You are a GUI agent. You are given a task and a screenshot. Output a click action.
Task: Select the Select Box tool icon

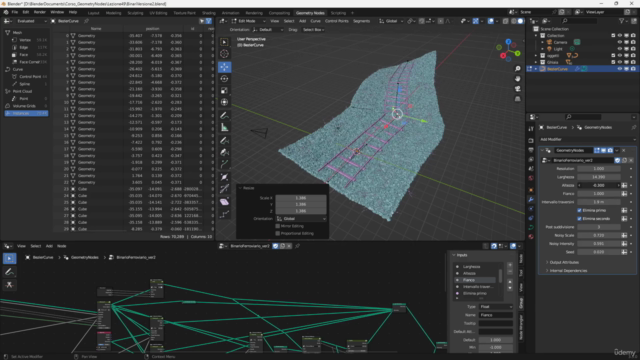click(x=224, y=42)
